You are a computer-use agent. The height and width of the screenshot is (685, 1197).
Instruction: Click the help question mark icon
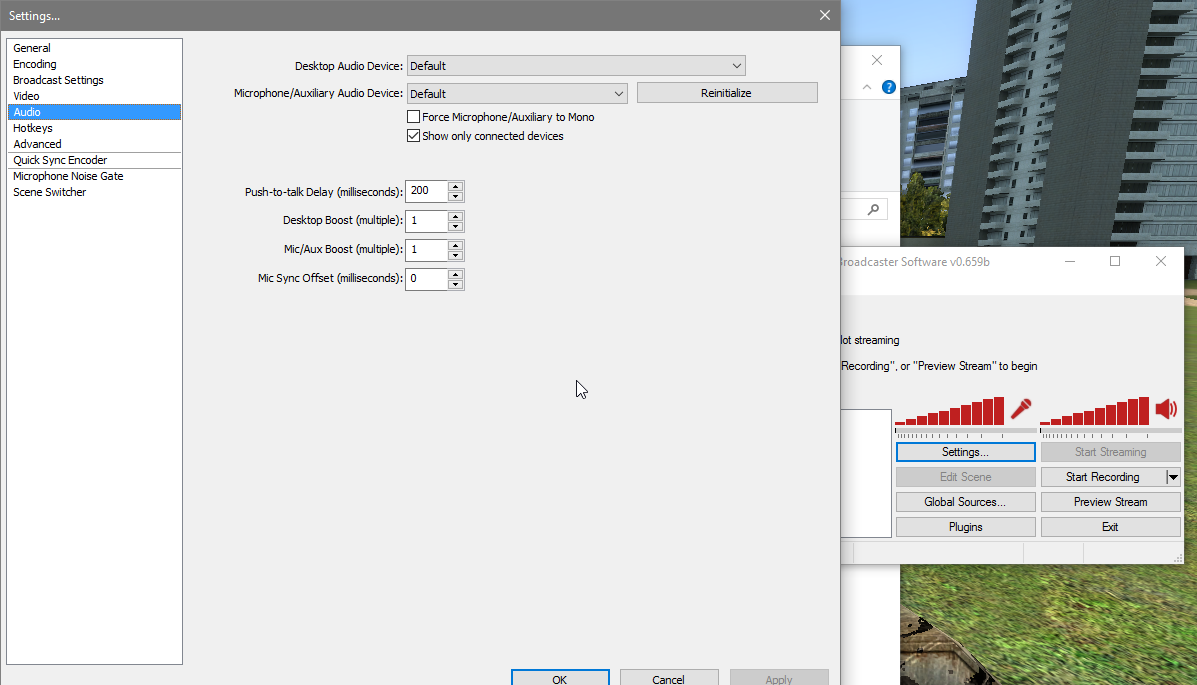pyautogui.click(x=889, y=87)
